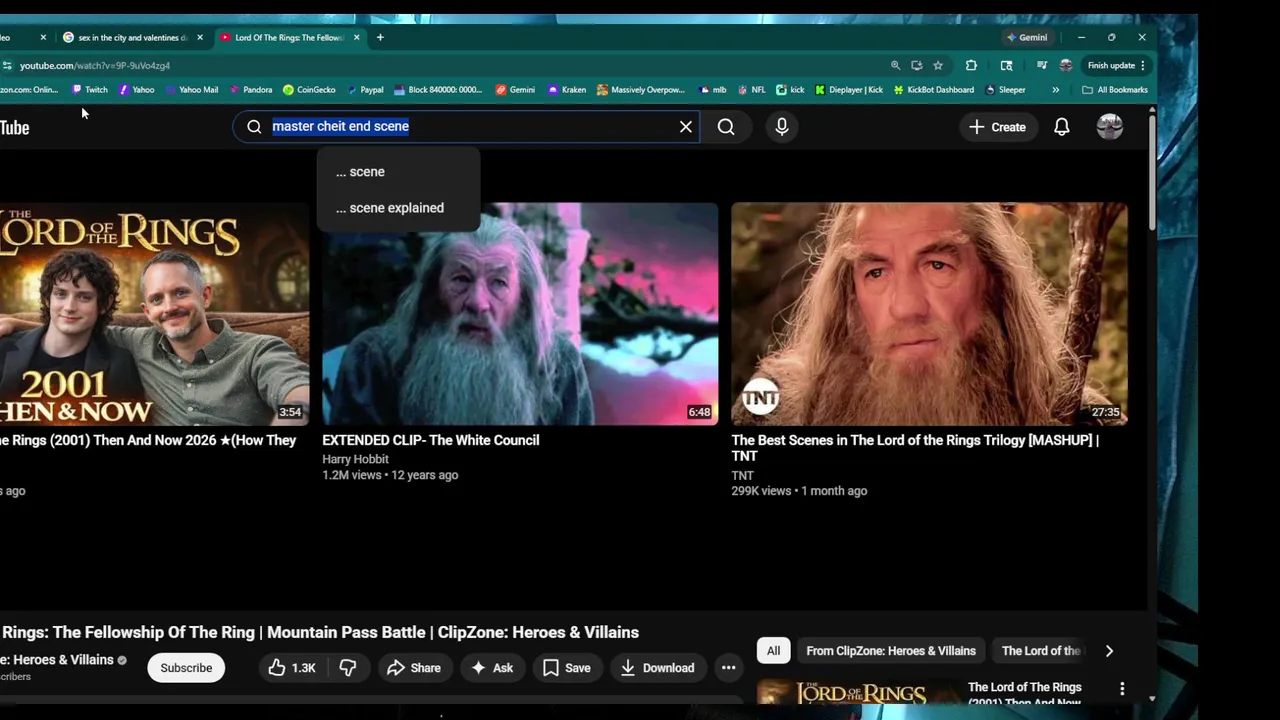Open the Finish update menu
Viewport: 1280px width, 720px height.
pyautogui.click(x=1116, y=65)
